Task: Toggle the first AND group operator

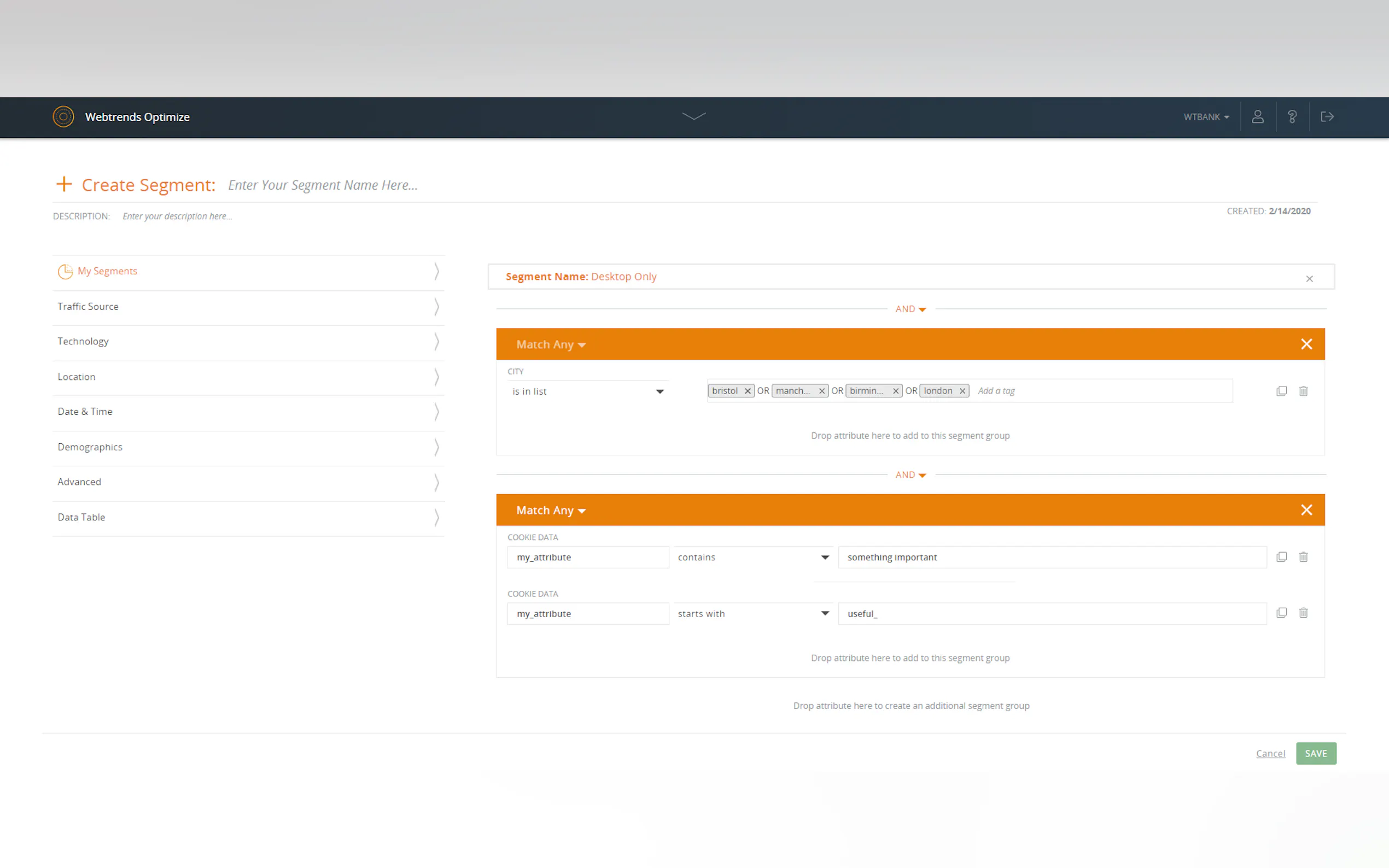Action: coord(911,309)
